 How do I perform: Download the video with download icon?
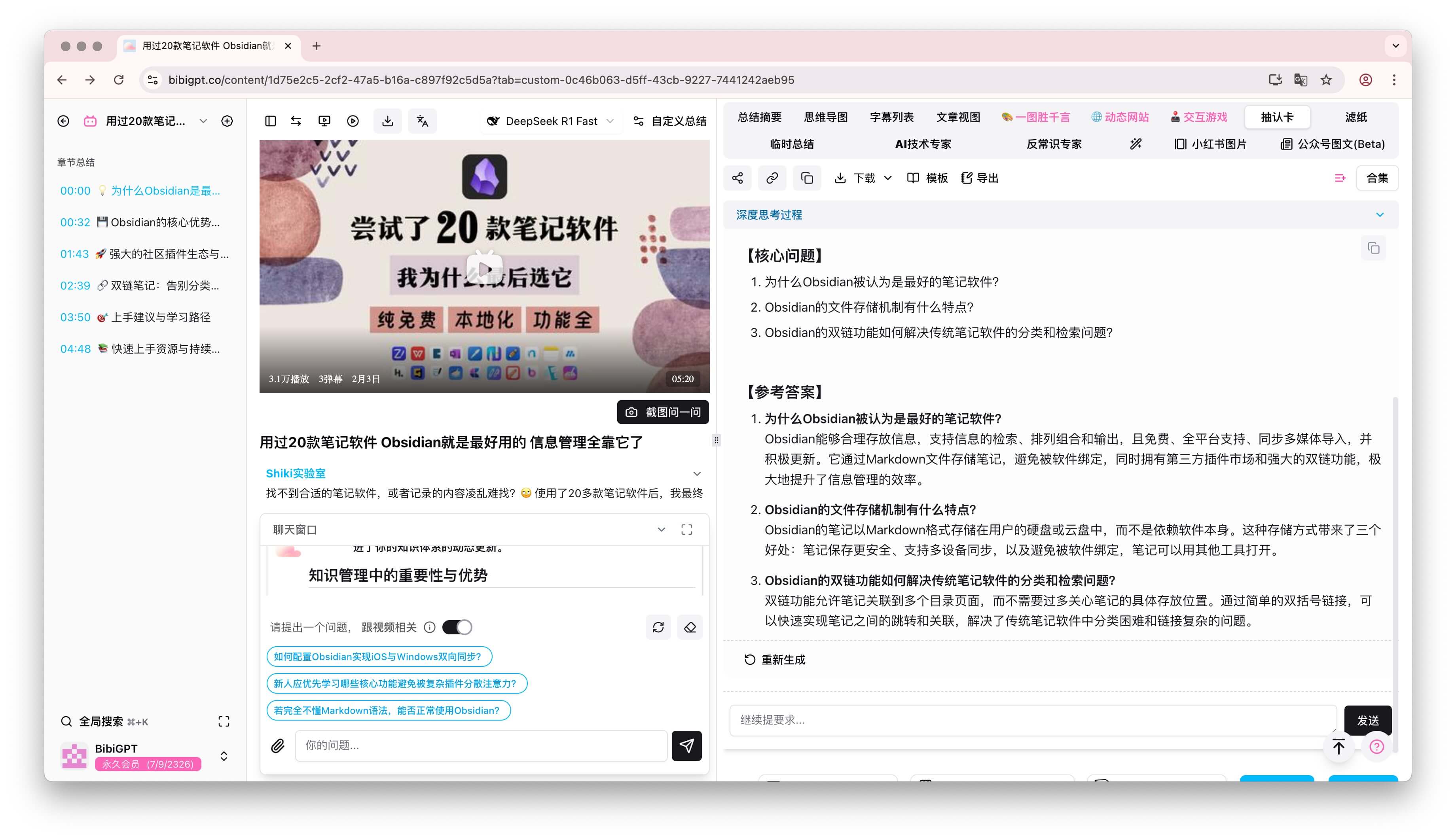(x=387, y=121)
